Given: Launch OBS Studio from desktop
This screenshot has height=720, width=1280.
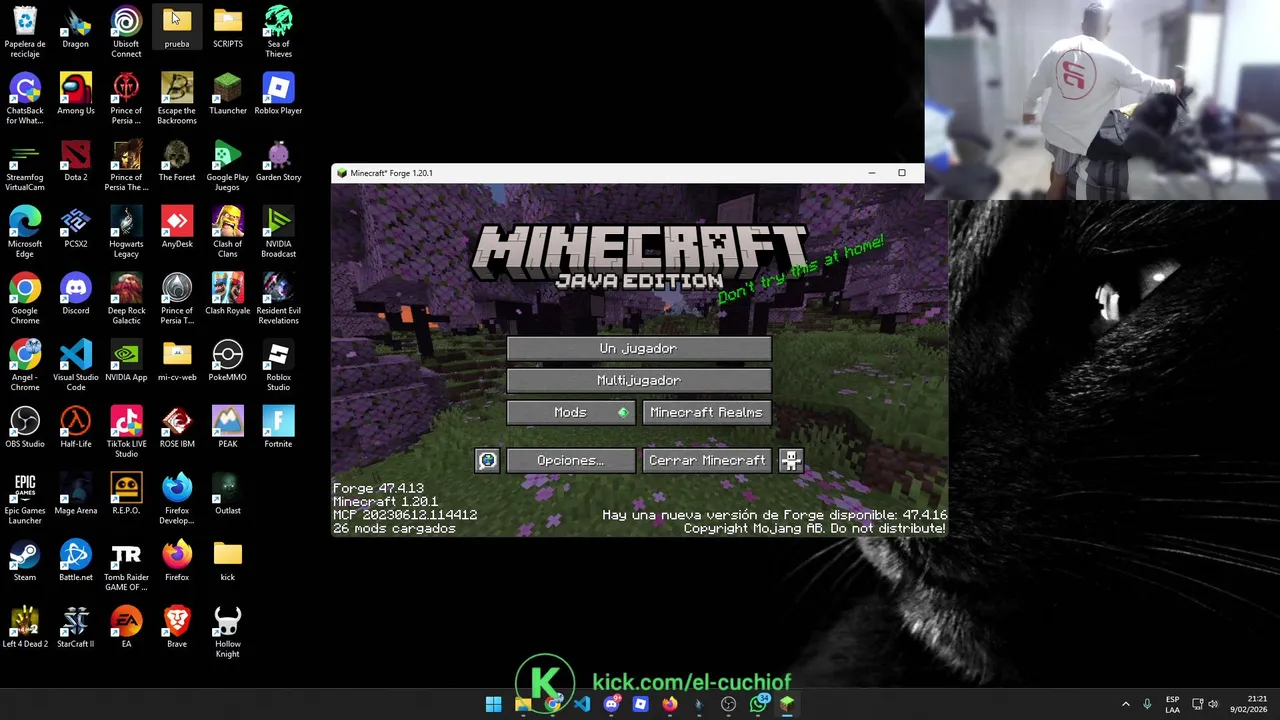Looking at the screenshot, I should pyautogui.click(x=25, y=428).
